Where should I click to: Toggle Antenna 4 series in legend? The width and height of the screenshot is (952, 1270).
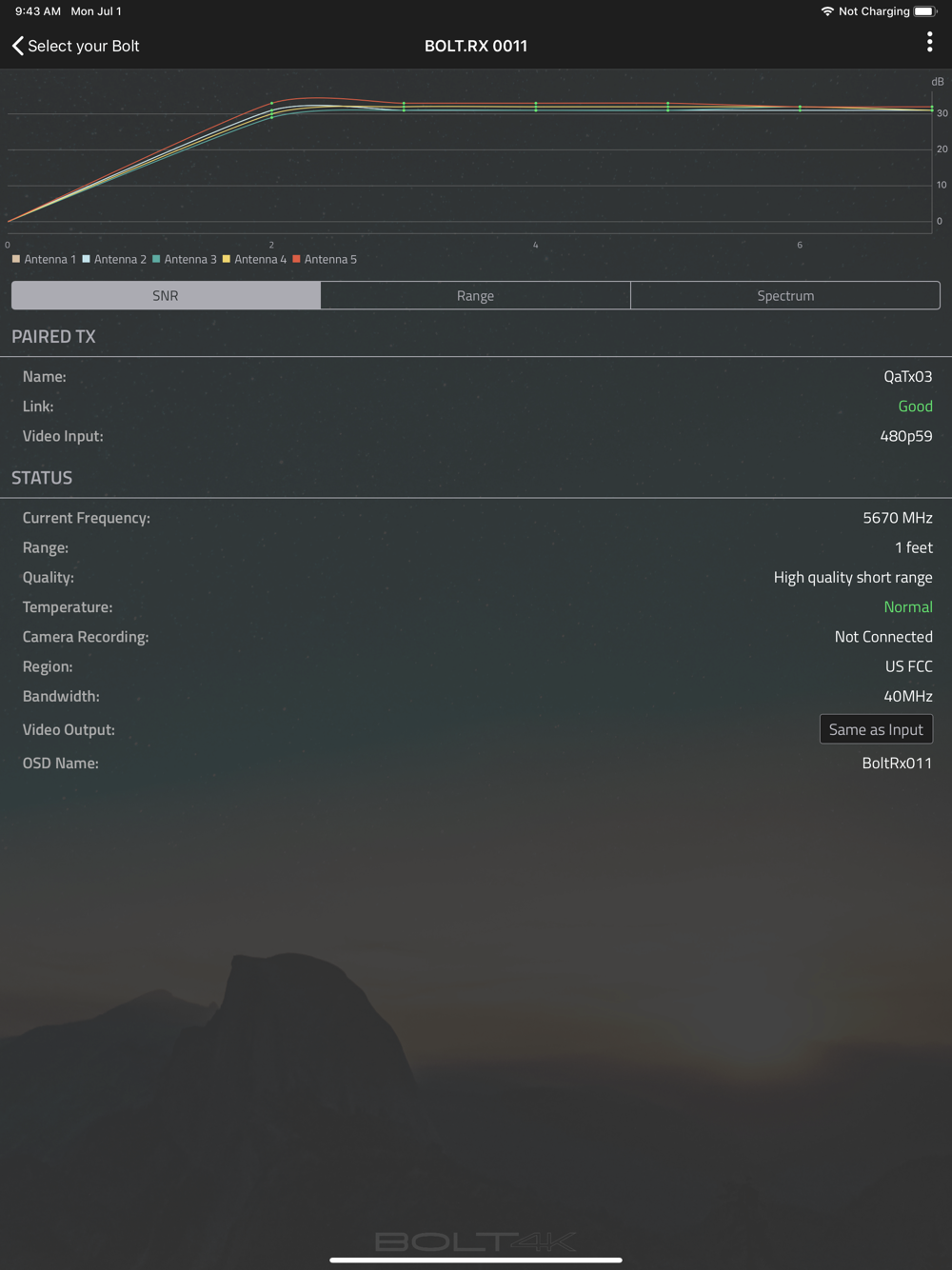click(x=254, y=259)
